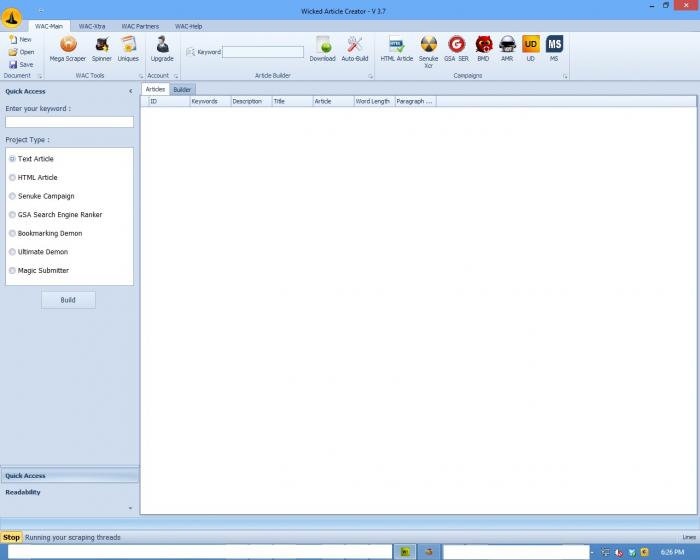Screen dimensions: 700x560
Task: Open the WAC Partners ribbon tab
Action: 140,26
